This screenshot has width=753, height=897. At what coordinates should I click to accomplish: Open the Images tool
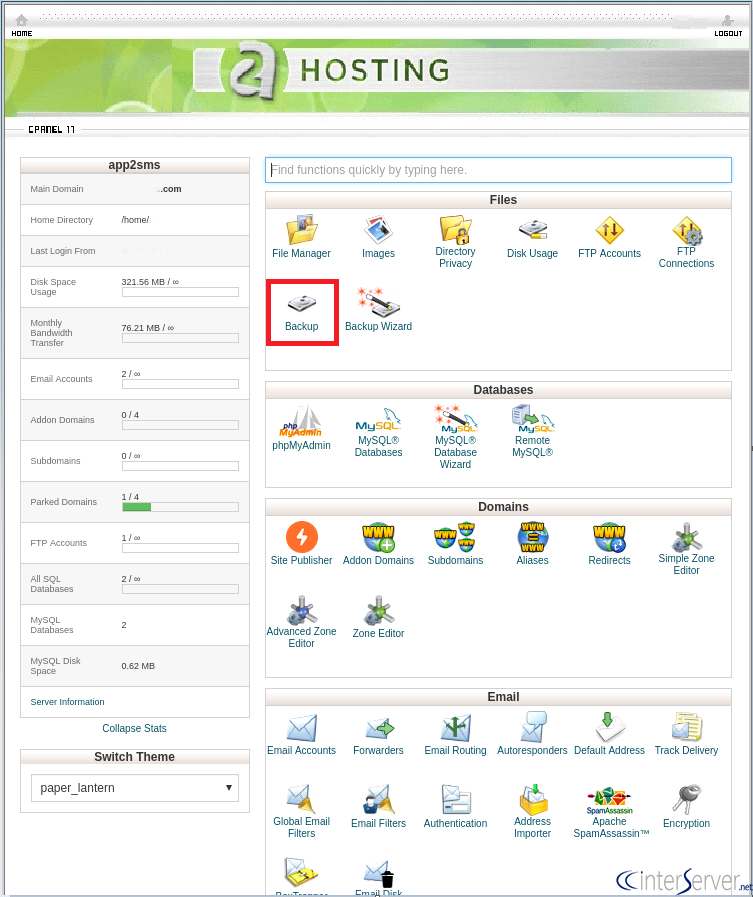point(378,237)
